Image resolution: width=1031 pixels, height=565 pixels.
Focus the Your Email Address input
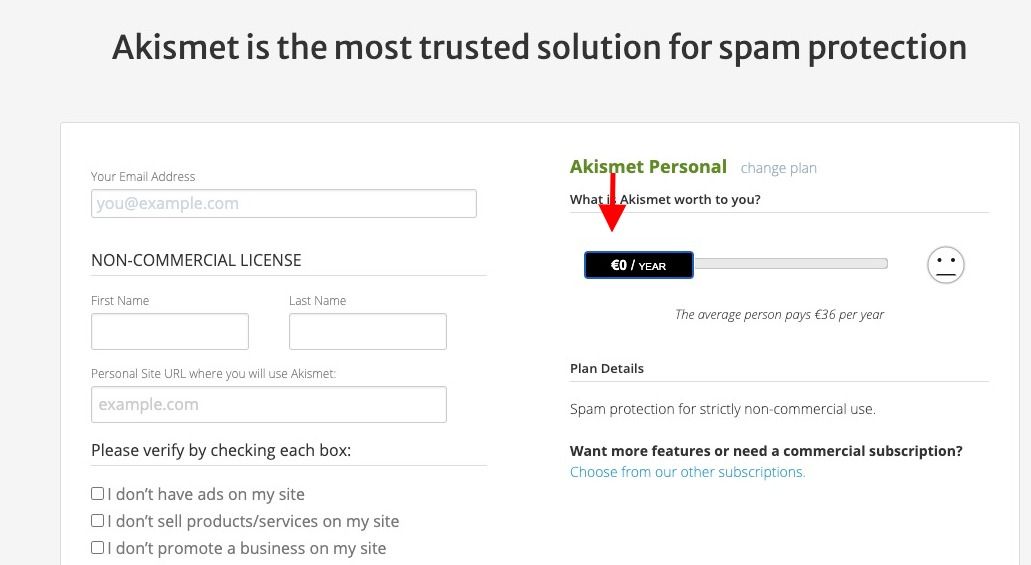point(283,203)
